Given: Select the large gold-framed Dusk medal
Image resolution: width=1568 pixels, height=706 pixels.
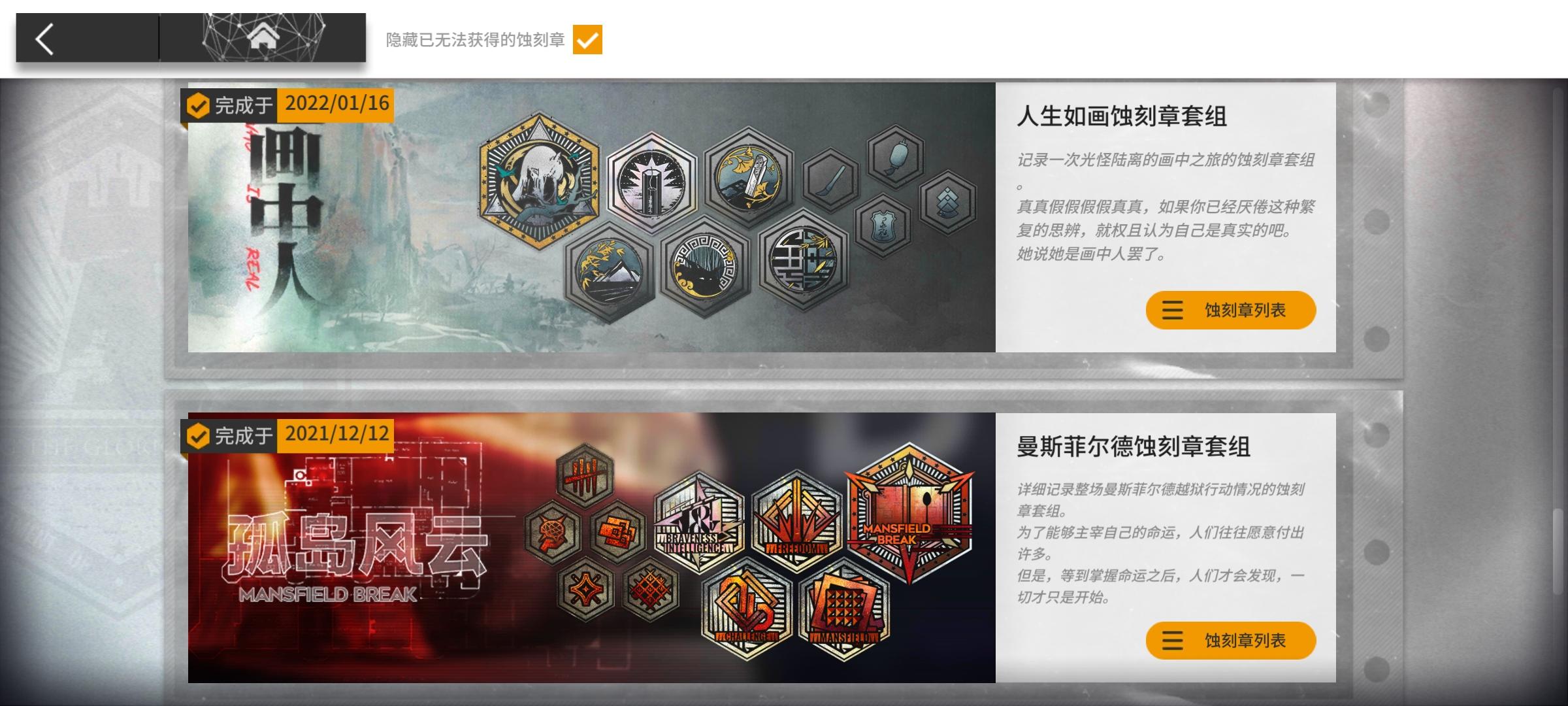Looking at the screenshot, I should [539, 181].
